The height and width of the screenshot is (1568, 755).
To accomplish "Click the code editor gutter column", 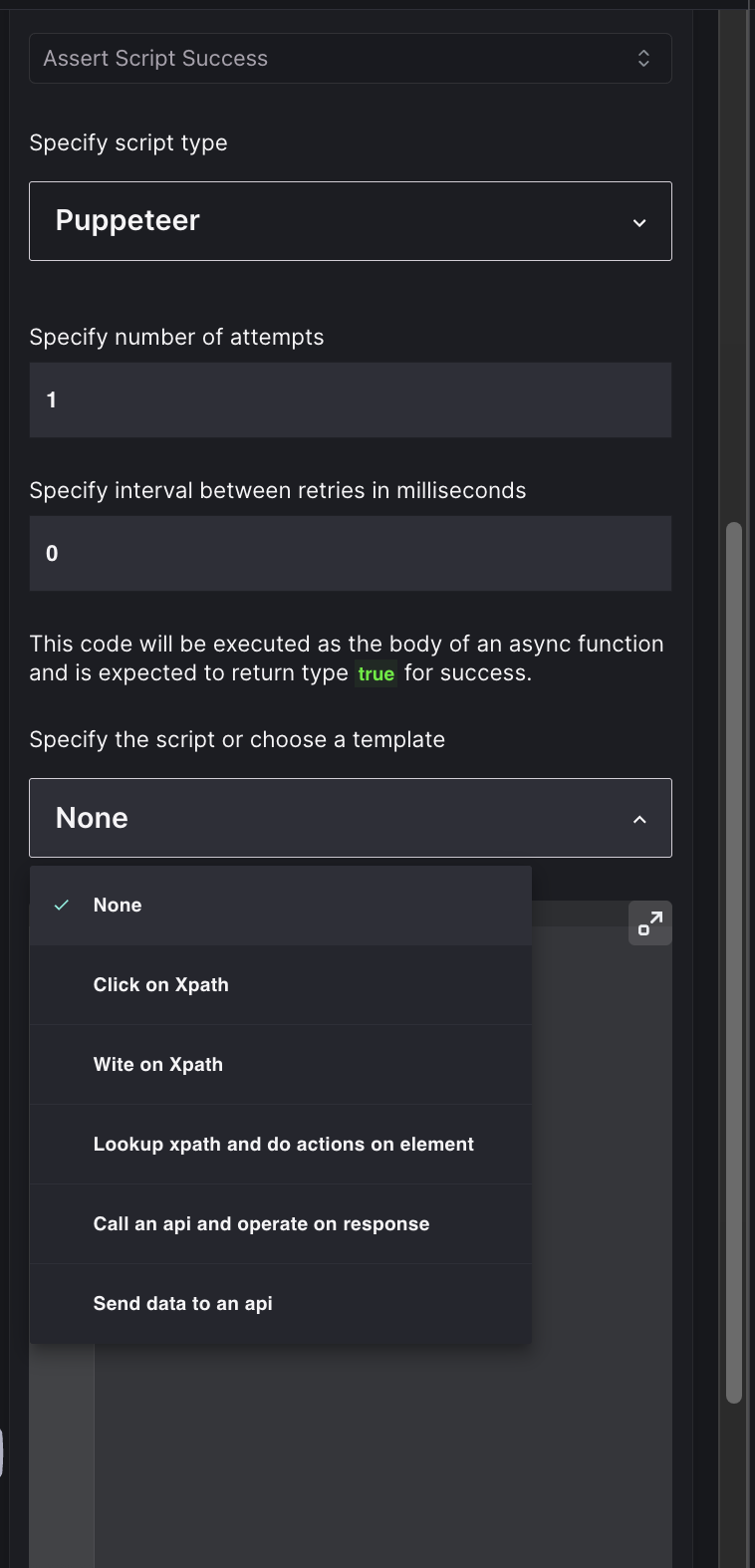I will tap(64, 1444).
